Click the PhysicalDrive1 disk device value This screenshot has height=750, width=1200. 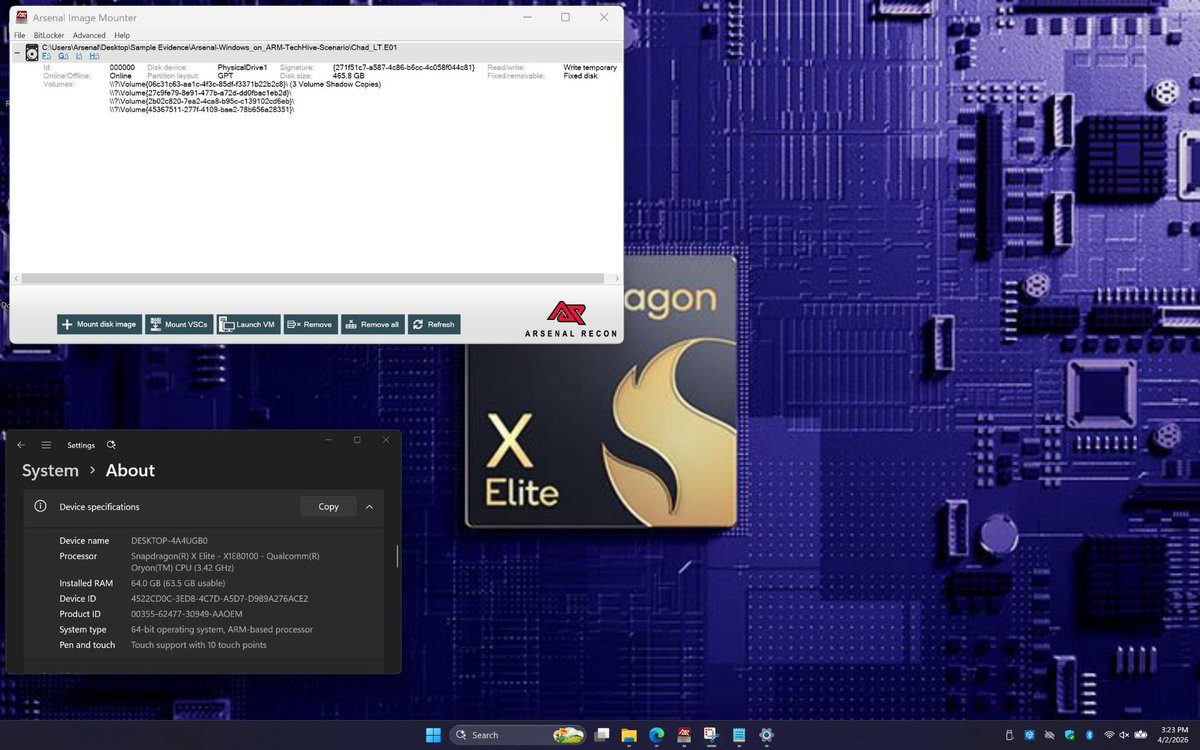[242, 67]
